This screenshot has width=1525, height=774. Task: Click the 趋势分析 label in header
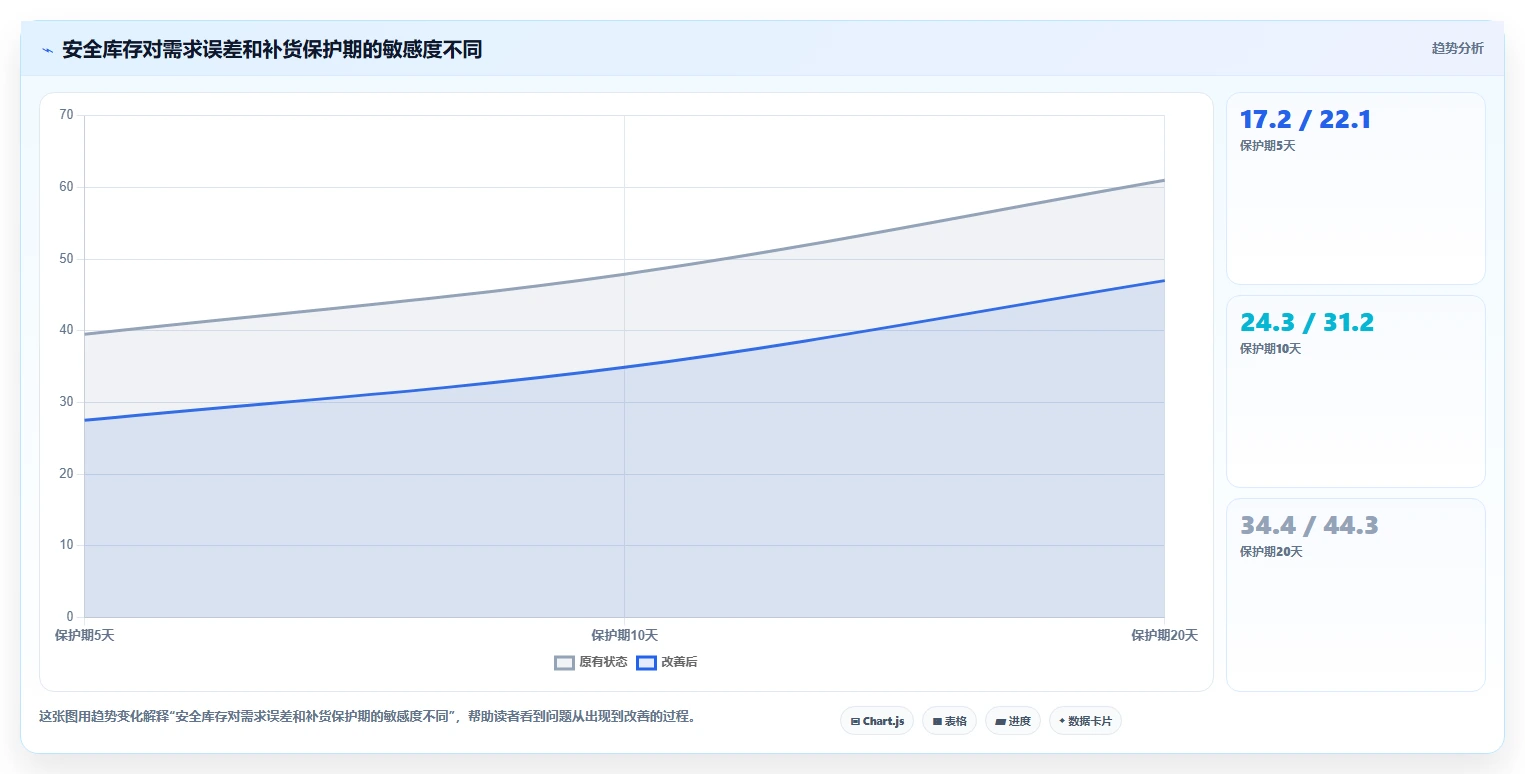point(1458,48)
